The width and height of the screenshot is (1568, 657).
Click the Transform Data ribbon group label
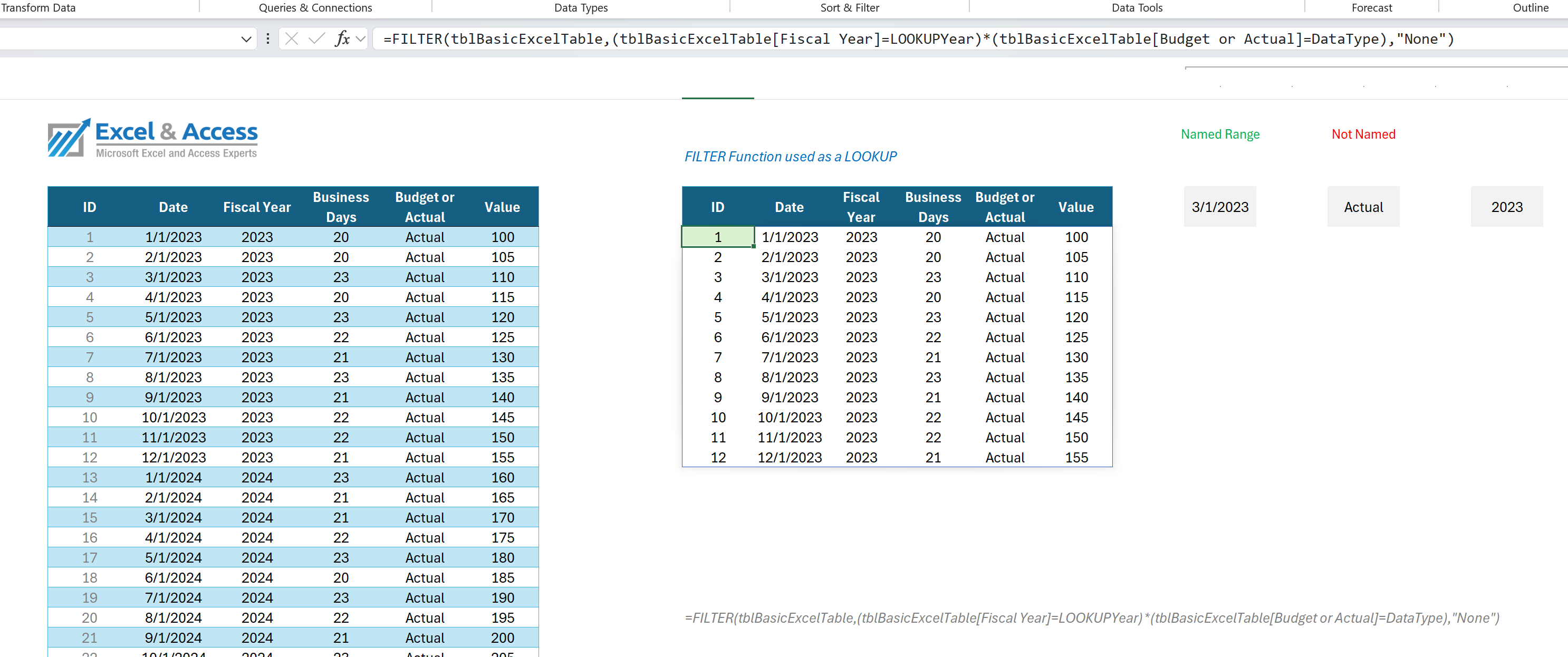point(38,7)
